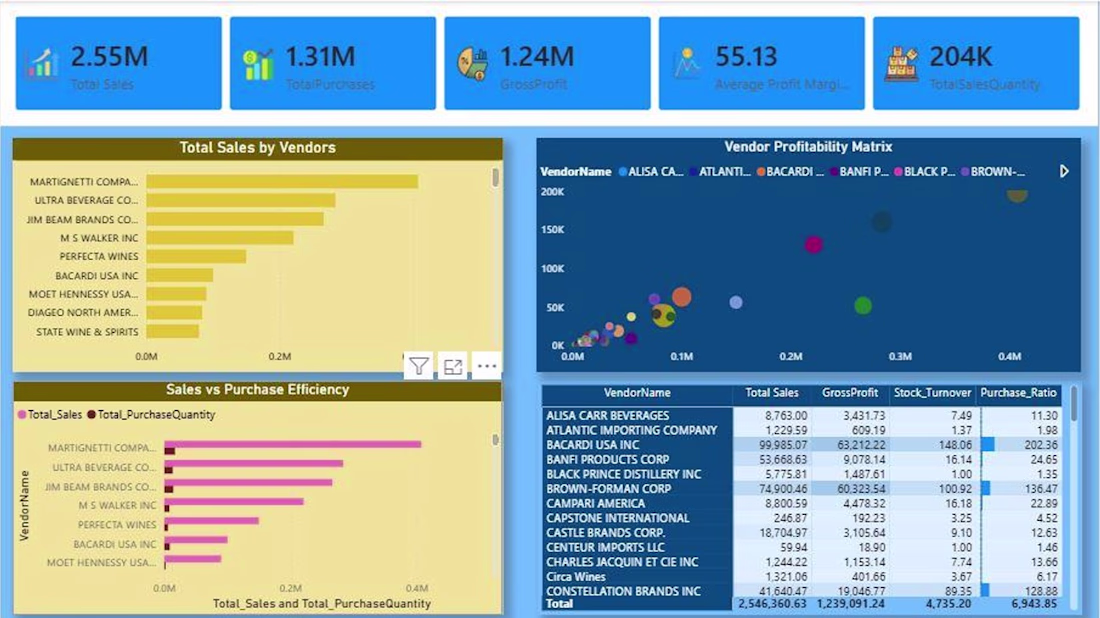
Task: Click the 2.55M Total Sales value
Action: 109,57
